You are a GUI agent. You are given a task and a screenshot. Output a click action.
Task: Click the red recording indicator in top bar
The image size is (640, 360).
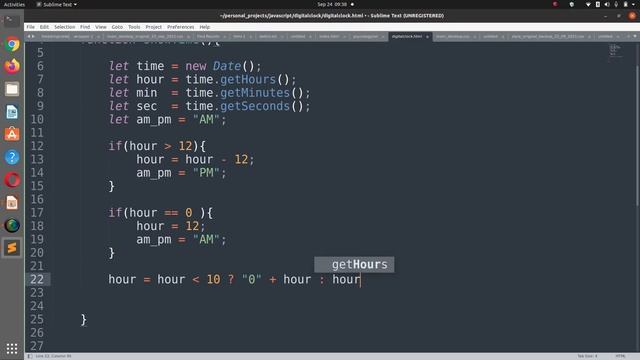click(x=555, y=4)
